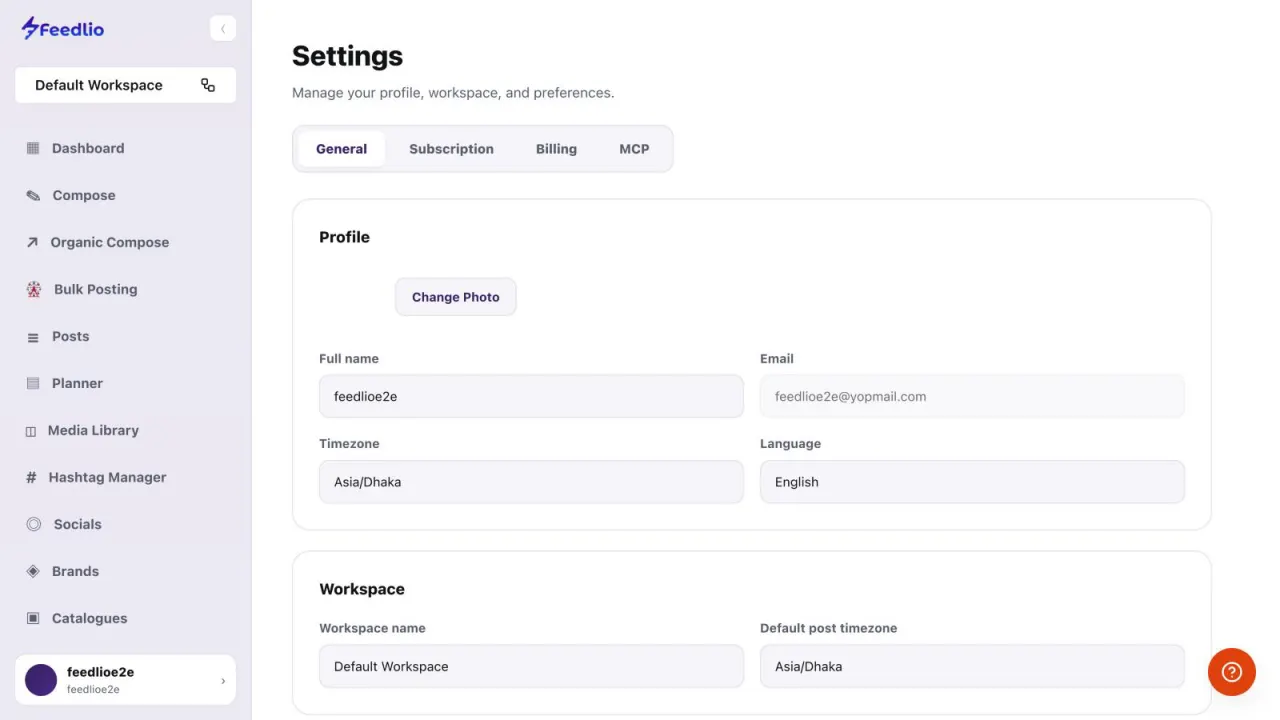Screen dimensions: 1280x720
Task: Open the Default Workspace selector
Action: point(125,85)
